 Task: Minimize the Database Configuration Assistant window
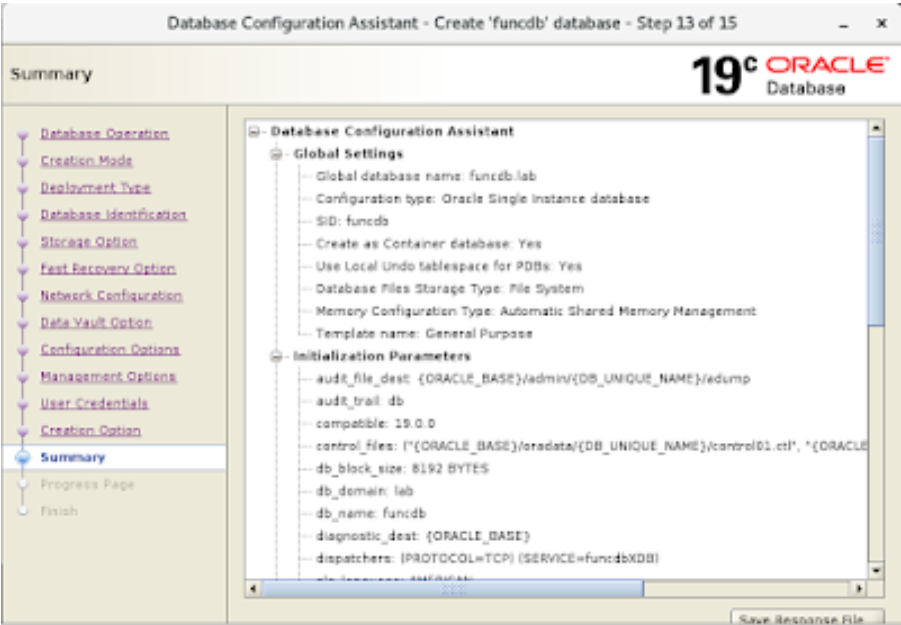(x=844, y=24)
